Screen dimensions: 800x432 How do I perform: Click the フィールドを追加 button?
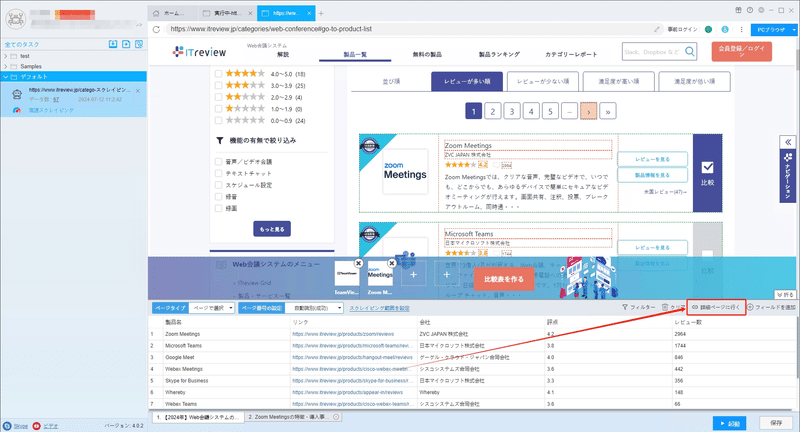771,307
